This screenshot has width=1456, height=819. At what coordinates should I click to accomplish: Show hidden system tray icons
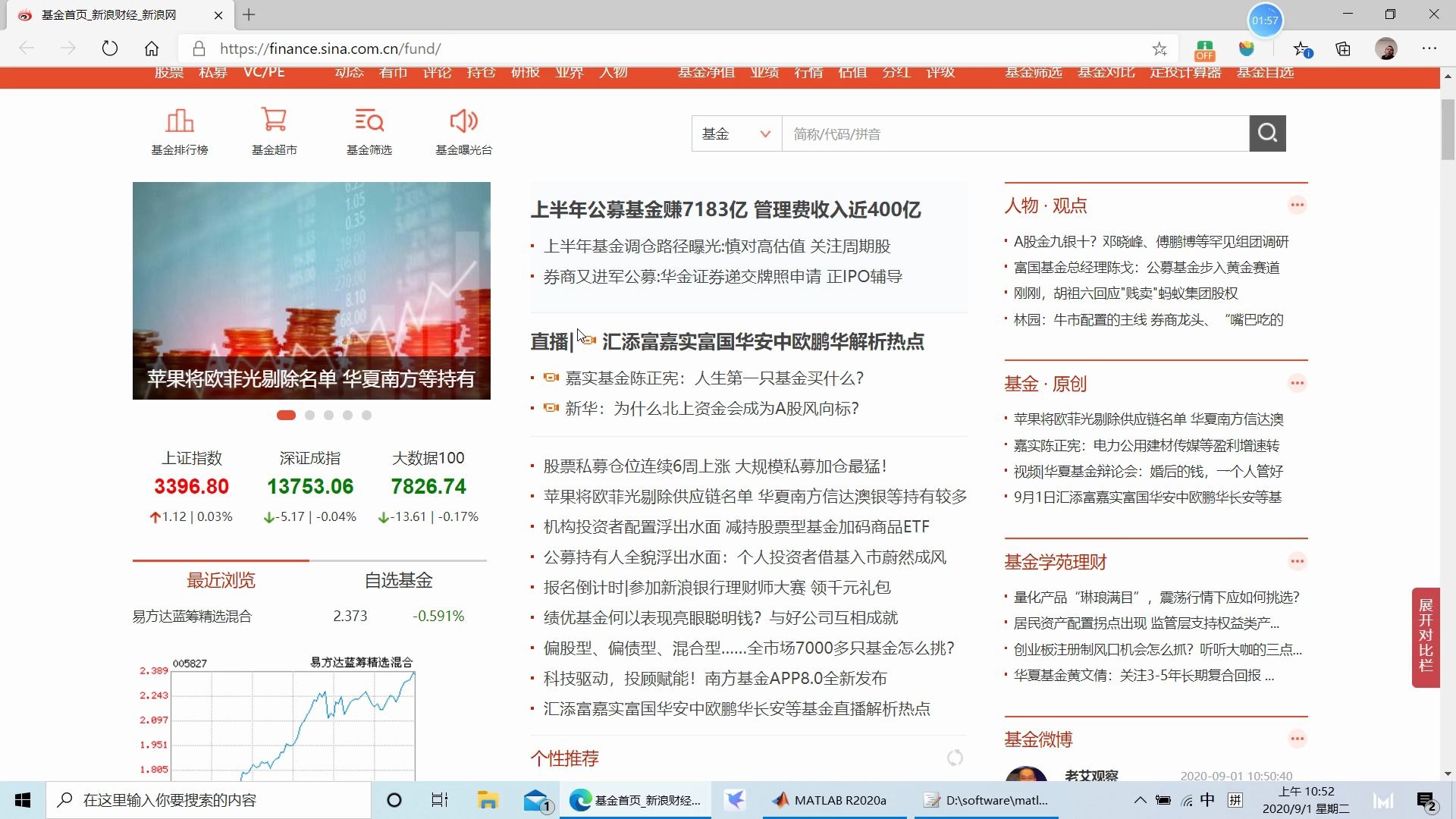coord(1140,800)
